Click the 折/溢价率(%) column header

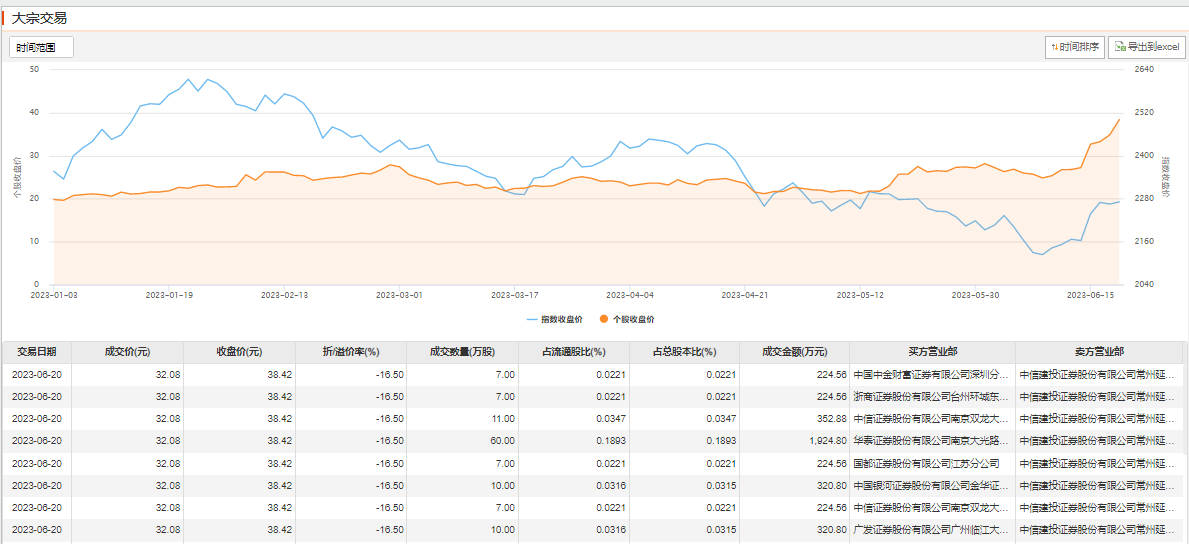tap(350, 352)
